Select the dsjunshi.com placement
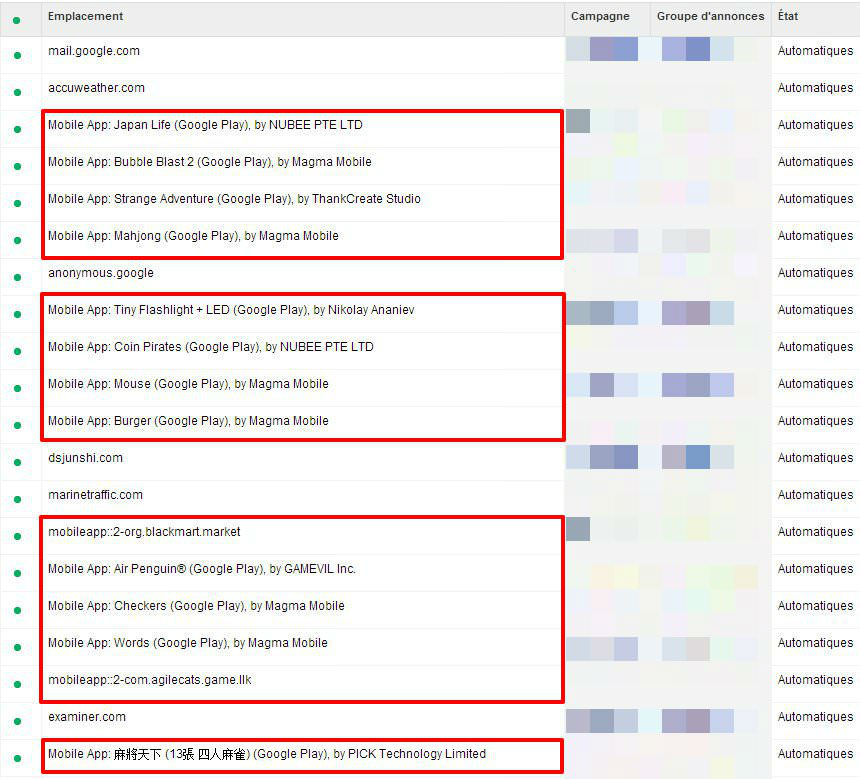This screenshot has width=860, height=779. point(86,458)
